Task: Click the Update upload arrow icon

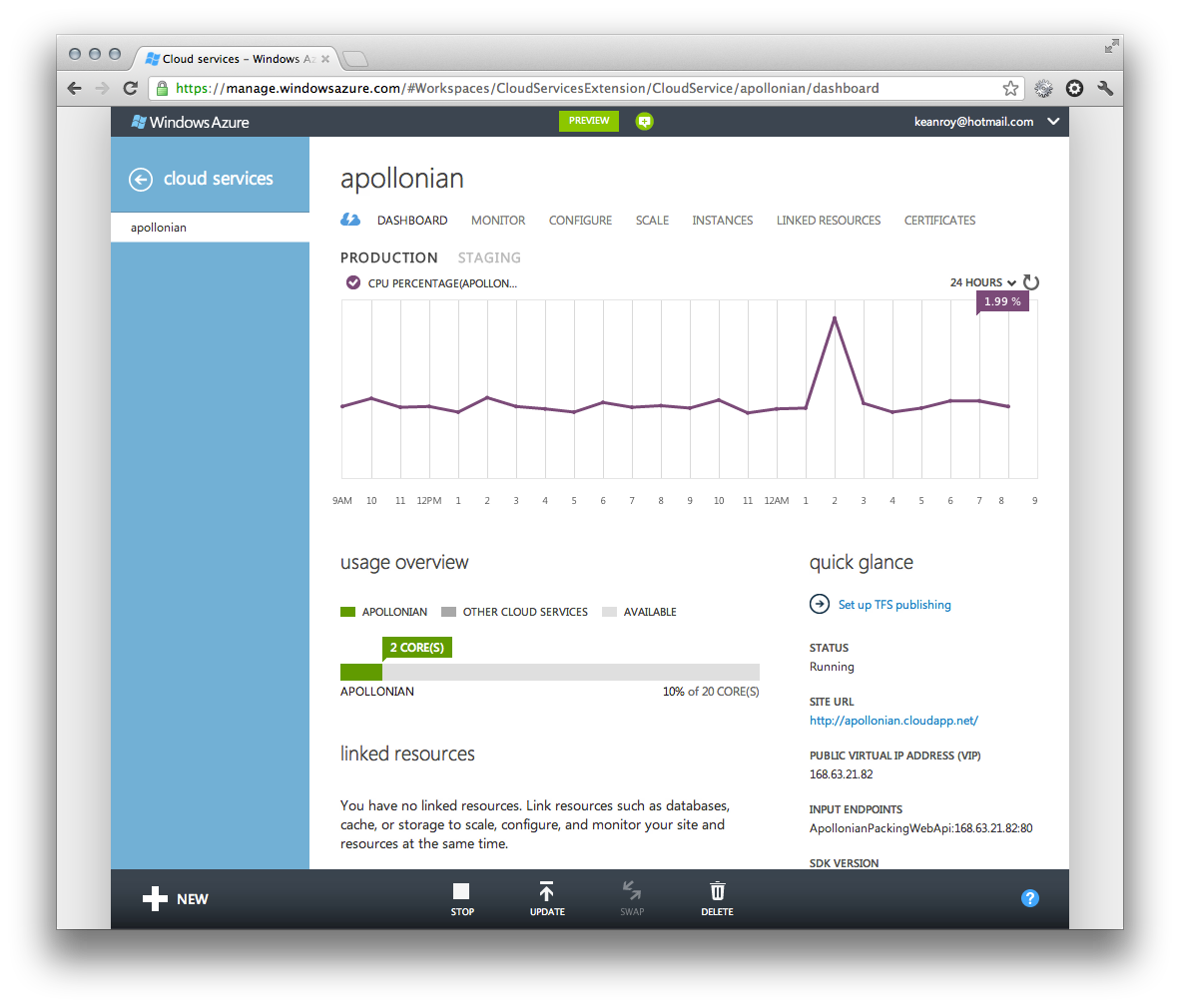Action: [546, 892]
